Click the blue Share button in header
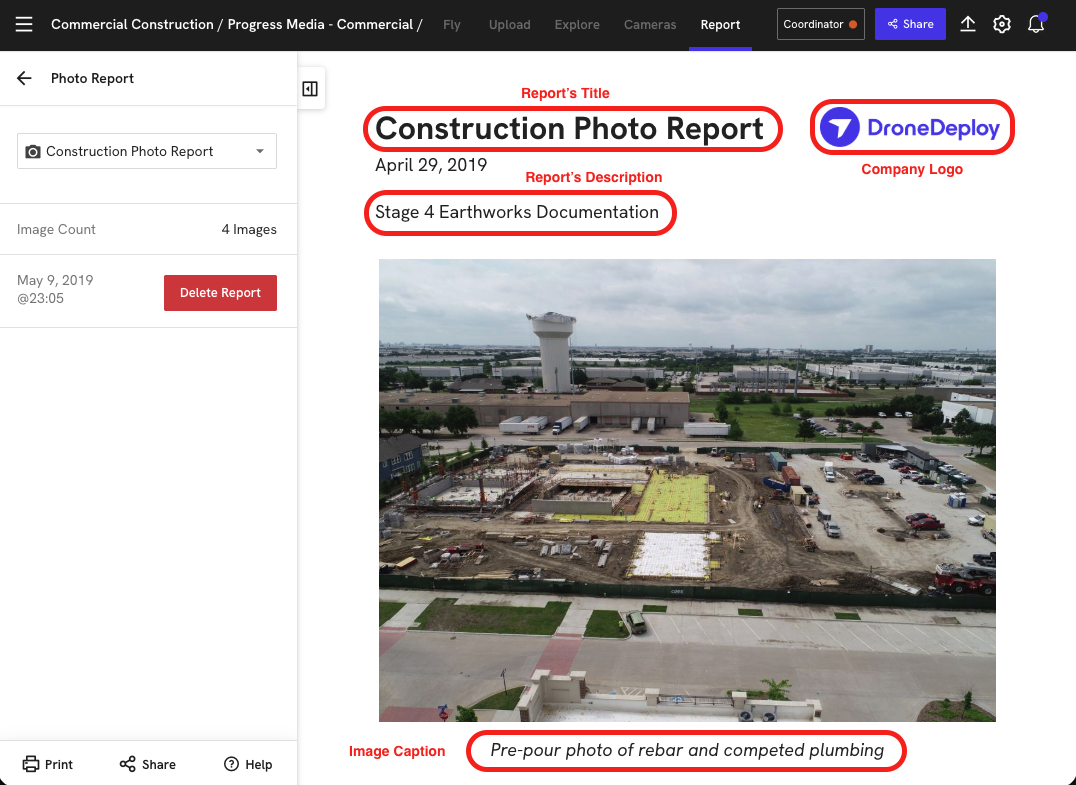 [x=909, y=24]
